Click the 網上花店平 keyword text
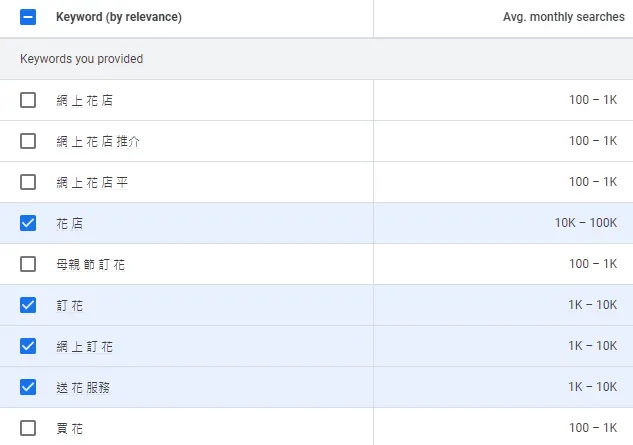Screen dimensions: 633x445 point(92,182)
